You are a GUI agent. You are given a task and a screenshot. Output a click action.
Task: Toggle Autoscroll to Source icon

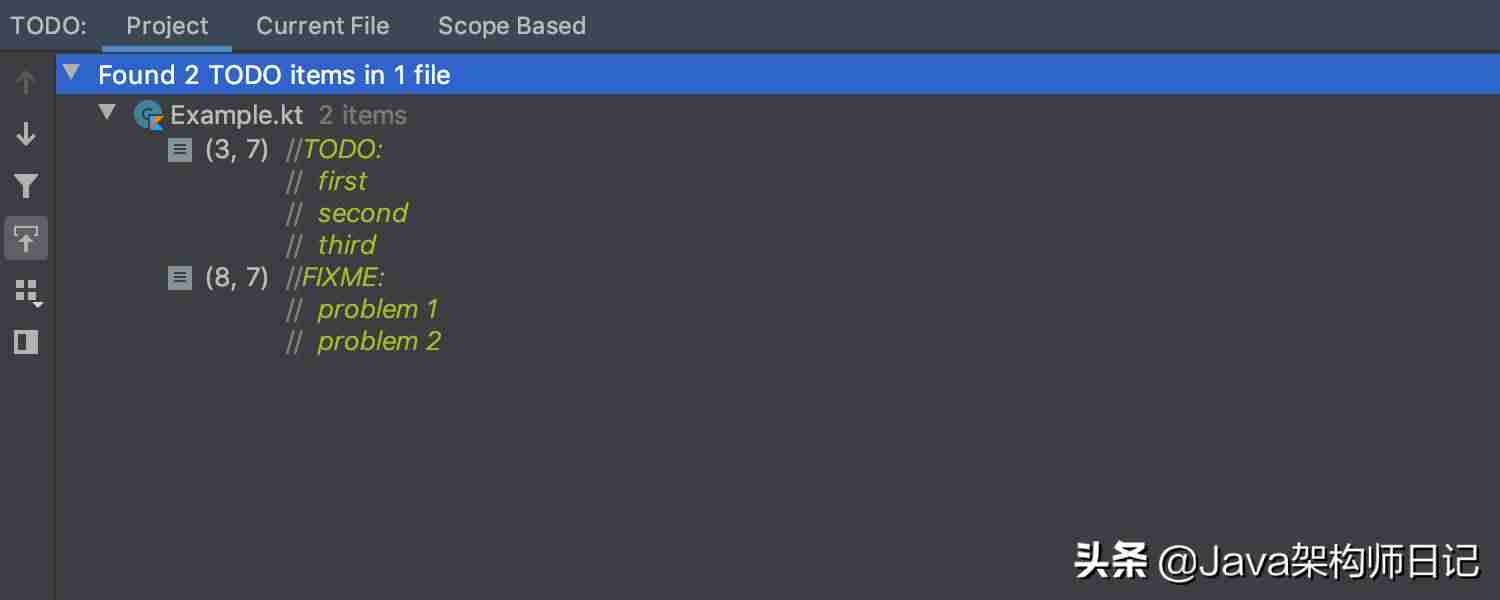coord(26,238)
